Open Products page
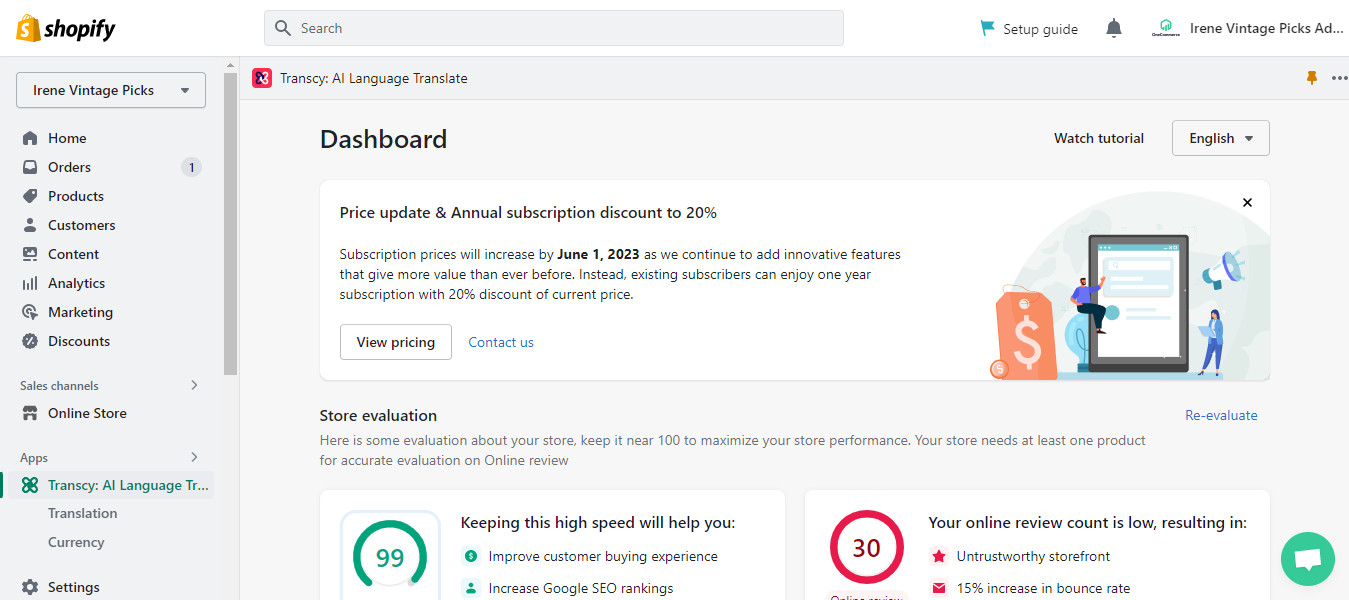This screenshot has height=600, width=1349. pyautogui.click(x=76, y=196)
